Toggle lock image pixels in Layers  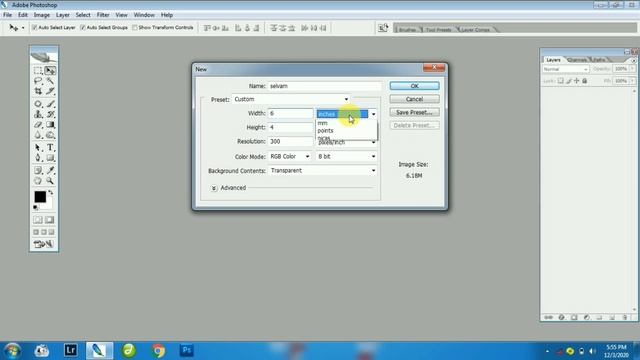(x=569, y=81)
